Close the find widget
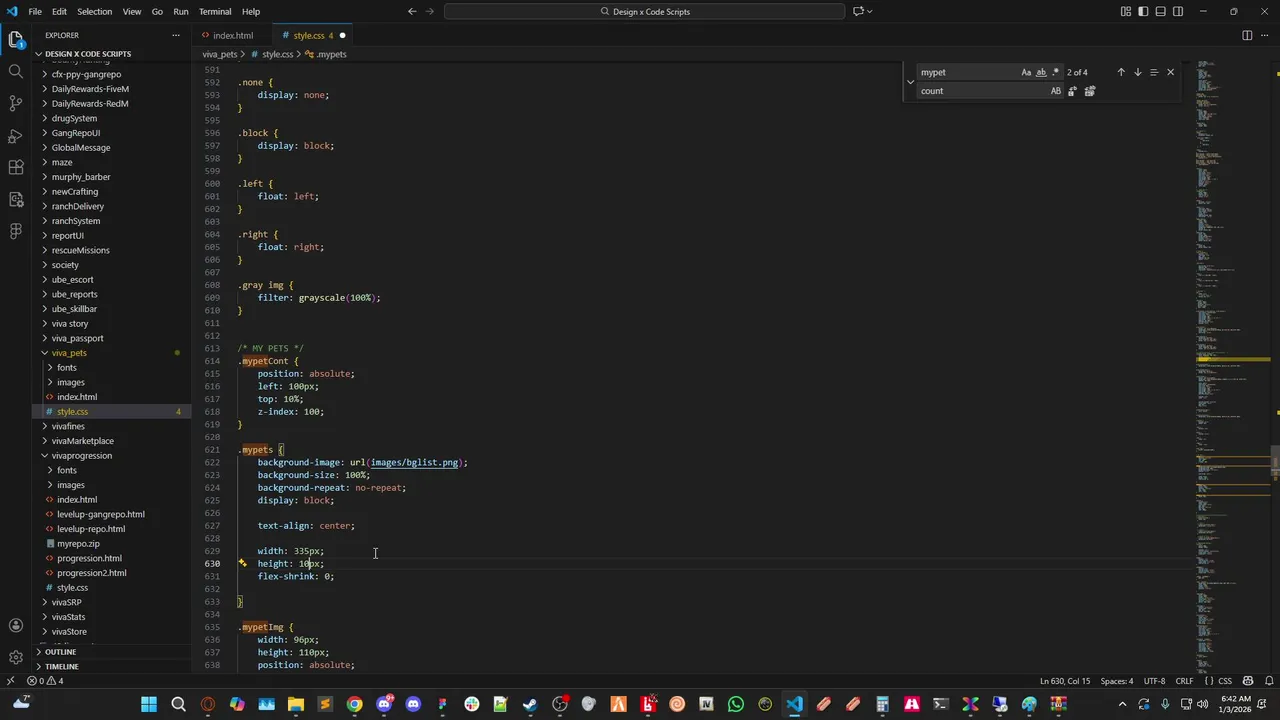Screen dimensions: 1280x720 click(1170, 72)
